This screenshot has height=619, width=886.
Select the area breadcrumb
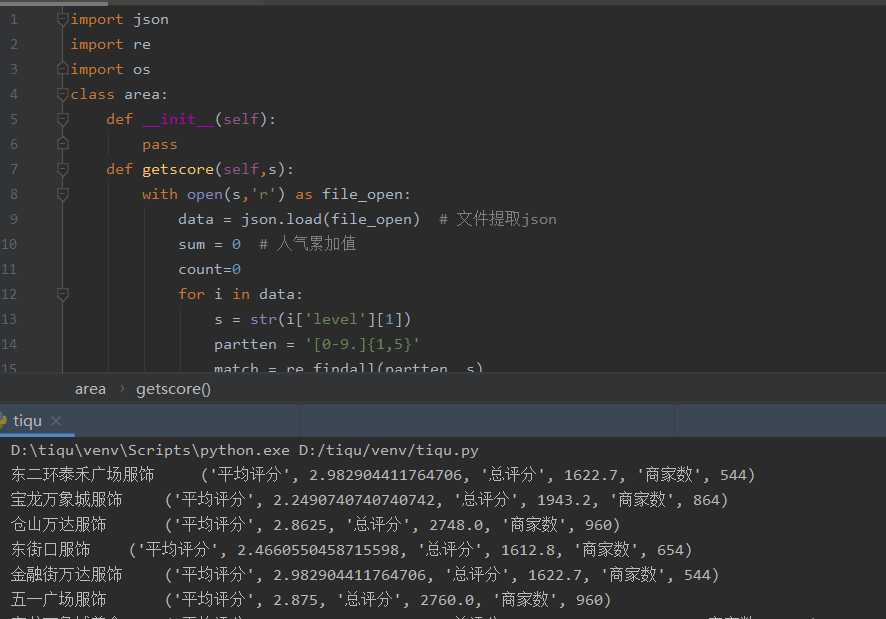click(x=90, y=389)
